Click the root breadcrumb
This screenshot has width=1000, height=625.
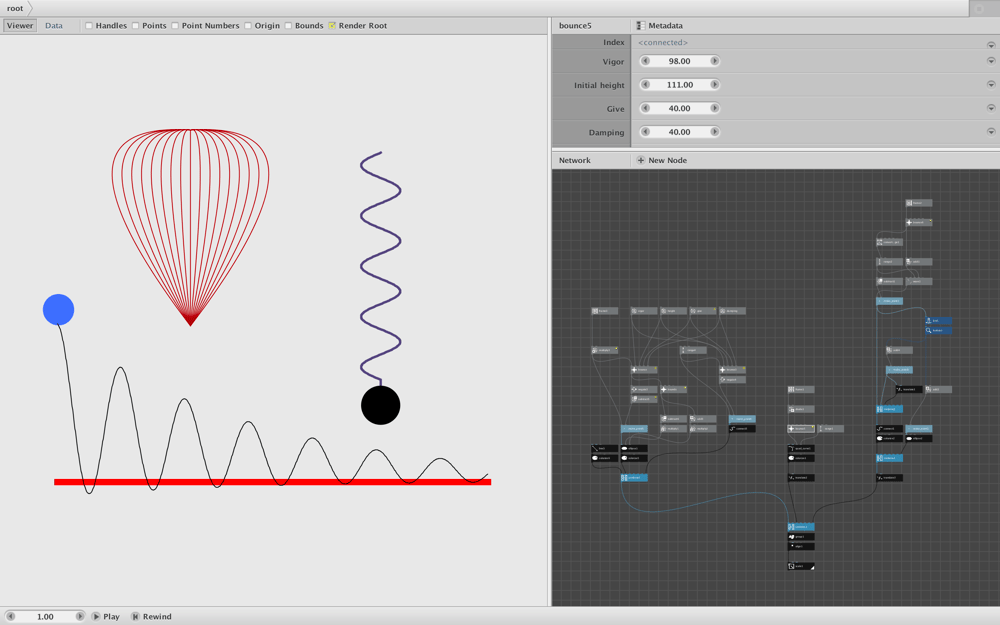15,8
